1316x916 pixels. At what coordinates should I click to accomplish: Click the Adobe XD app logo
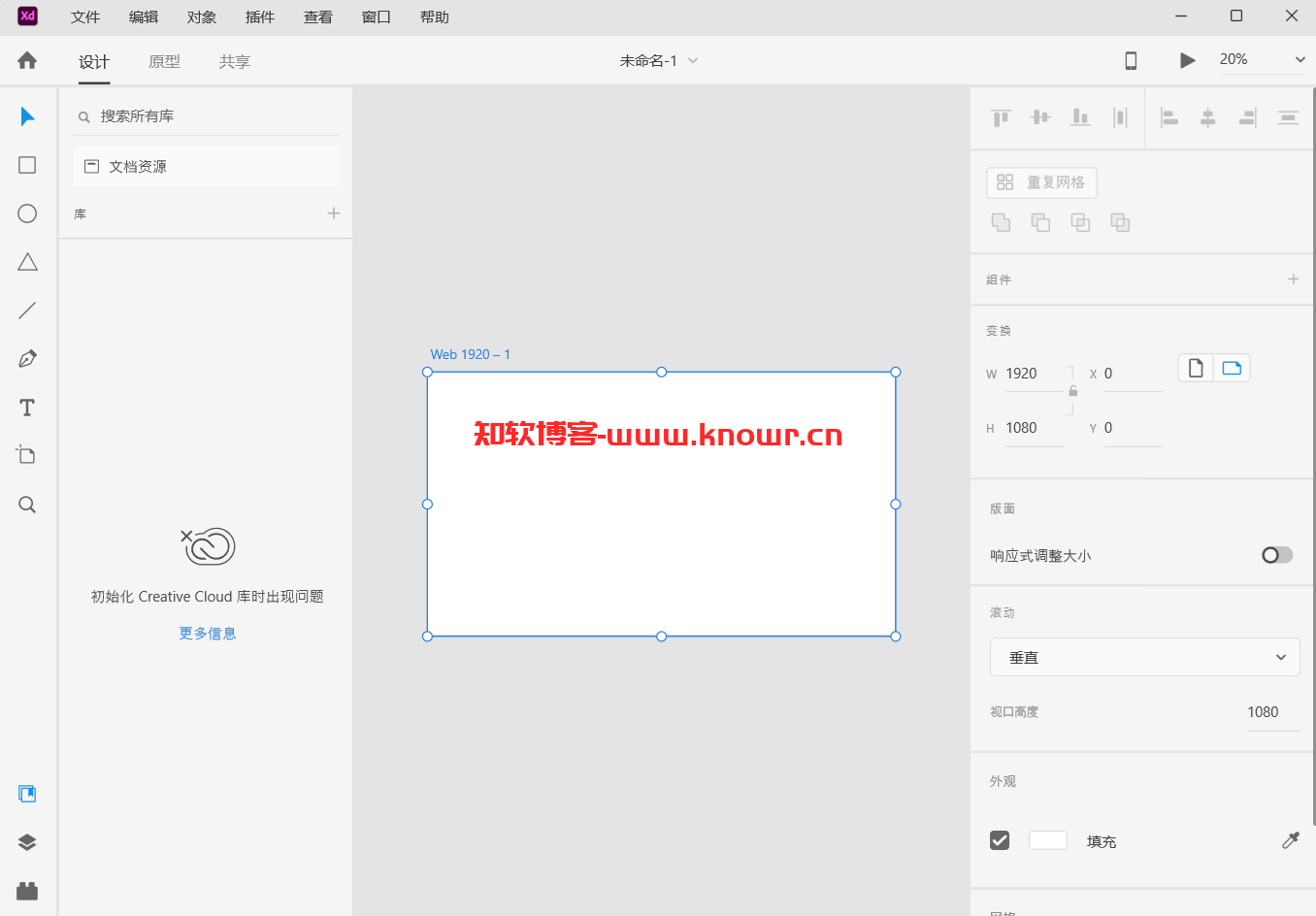tap(27, 16)
